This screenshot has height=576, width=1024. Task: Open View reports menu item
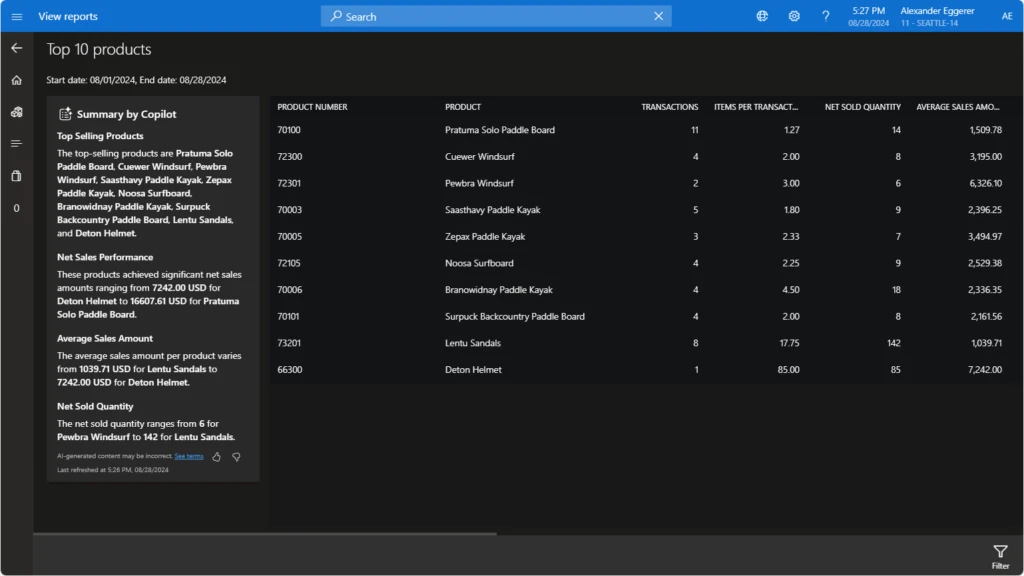click(67, 16)
